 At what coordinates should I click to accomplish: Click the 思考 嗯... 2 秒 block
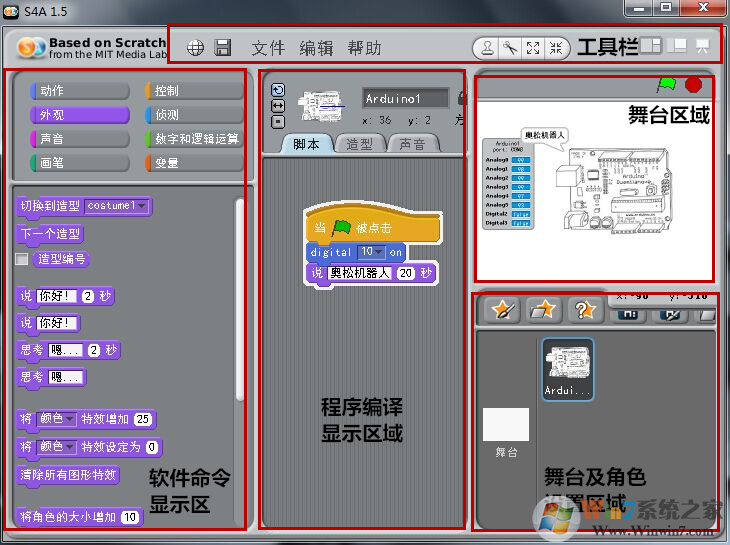(x=68, y=350)
